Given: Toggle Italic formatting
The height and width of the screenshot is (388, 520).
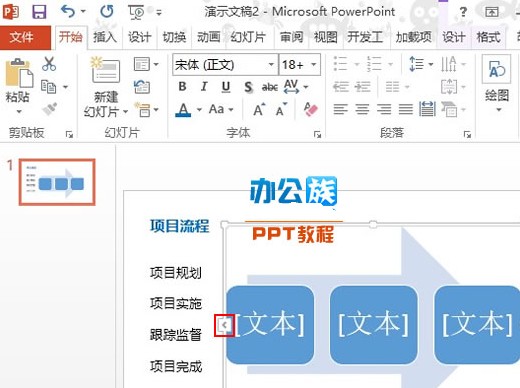Looking at the screenshot, I should (204, 87).
